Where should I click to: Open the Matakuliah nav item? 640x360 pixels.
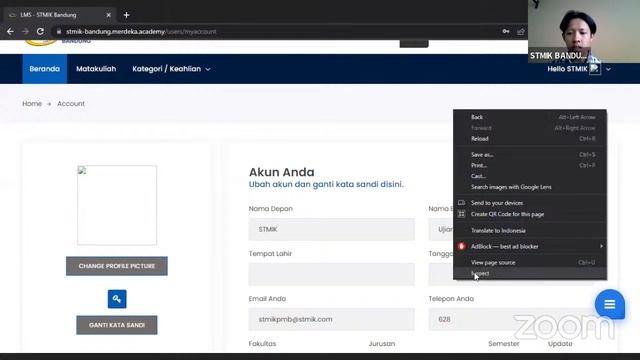[x=96, y=69]
